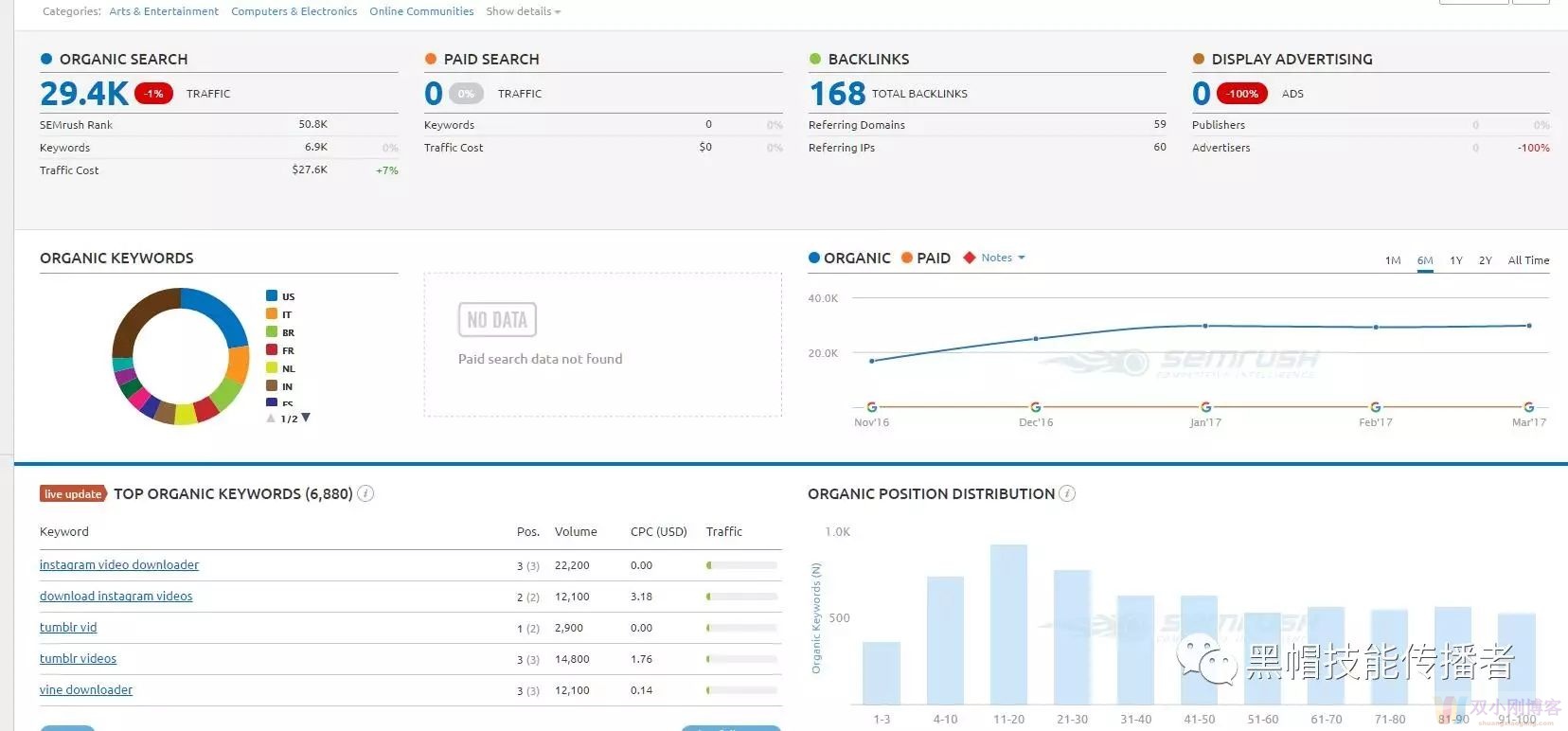Screen dimensions: 1568x731
Task: Open the Computers & Electronics category link
Action: tap(294, 11)
